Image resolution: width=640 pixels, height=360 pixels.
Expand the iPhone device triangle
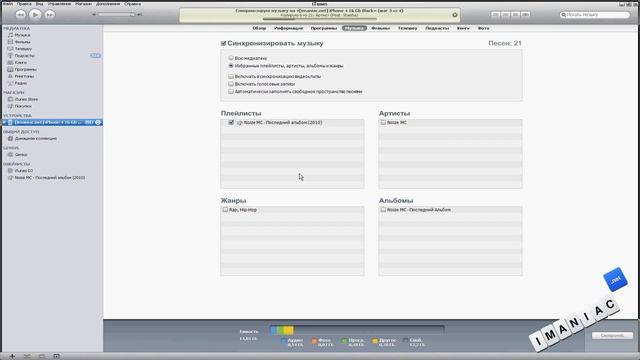tap(4, 122)
